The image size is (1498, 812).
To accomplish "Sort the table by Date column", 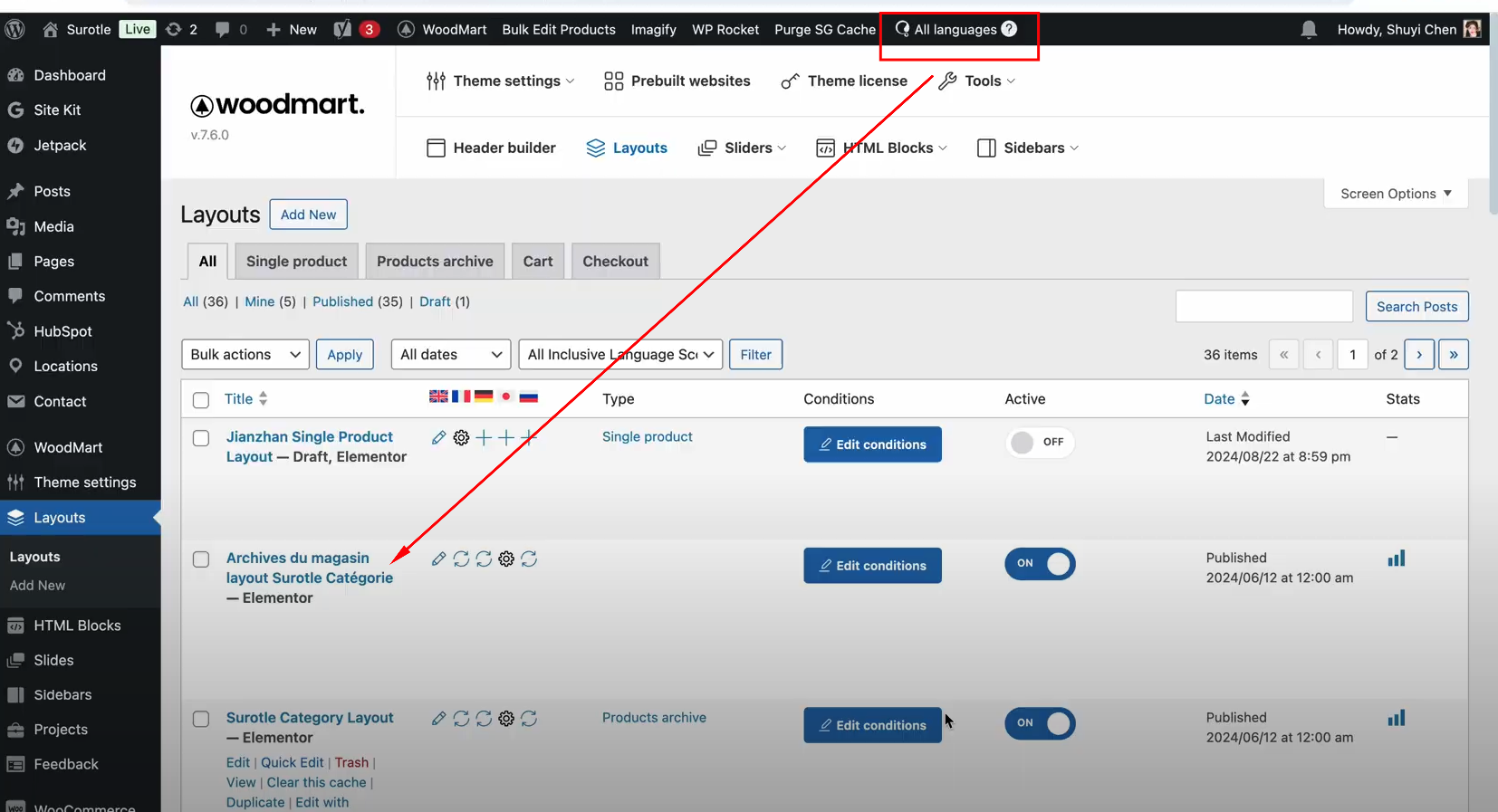I will 1226,398.
